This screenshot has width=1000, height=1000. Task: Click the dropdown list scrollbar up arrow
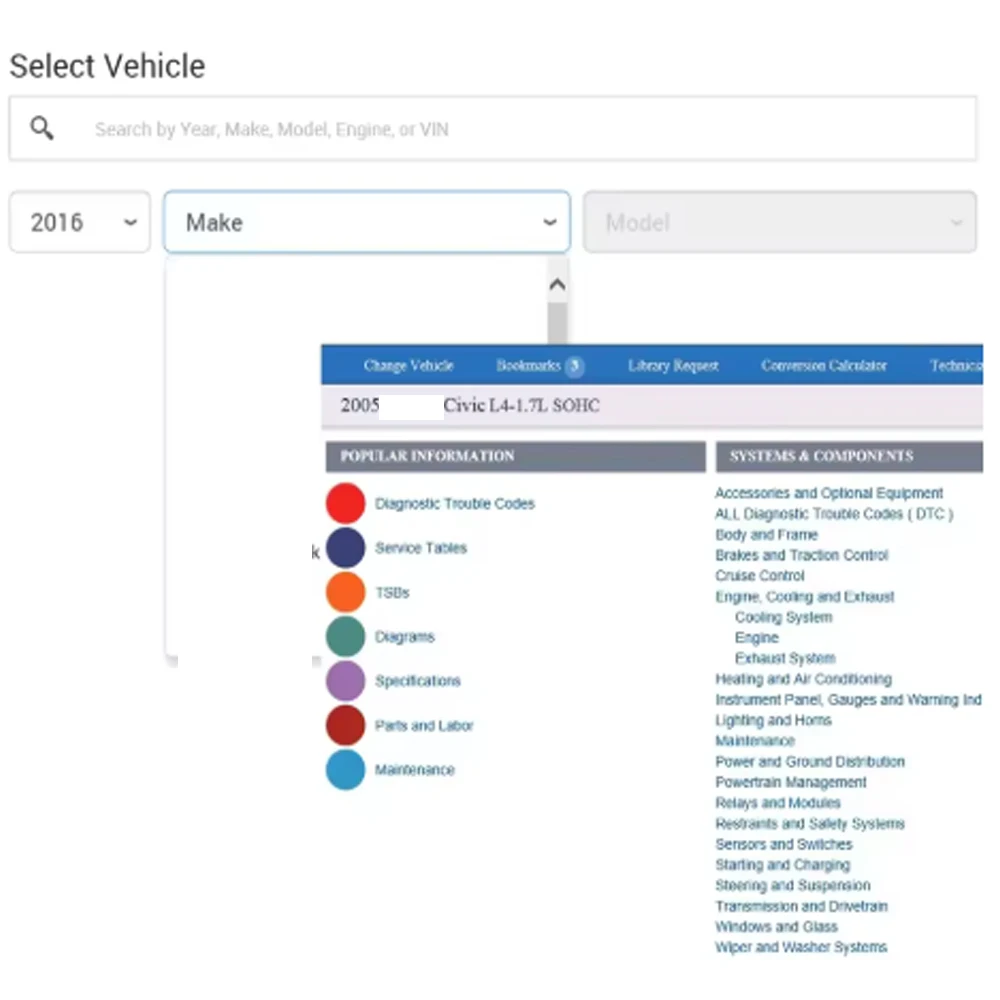click(x=557, y=284)
